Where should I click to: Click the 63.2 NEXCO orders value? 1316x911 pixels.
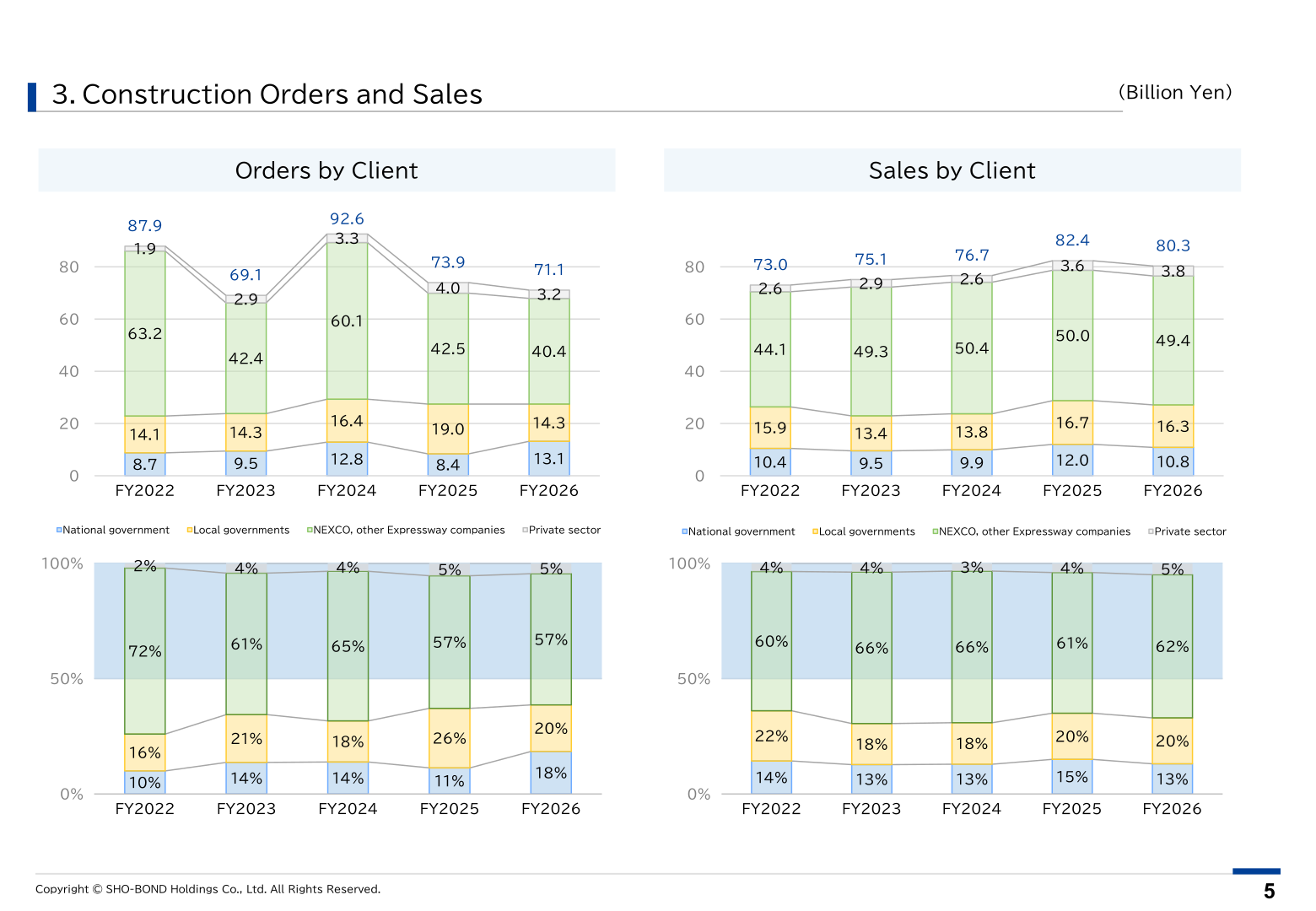145,334
